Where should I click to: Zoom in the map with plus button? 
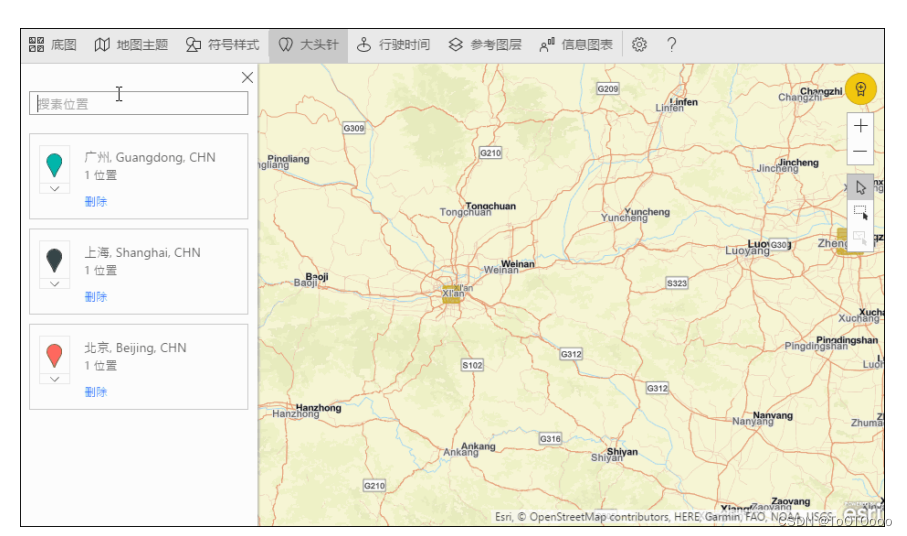point(860,126)
